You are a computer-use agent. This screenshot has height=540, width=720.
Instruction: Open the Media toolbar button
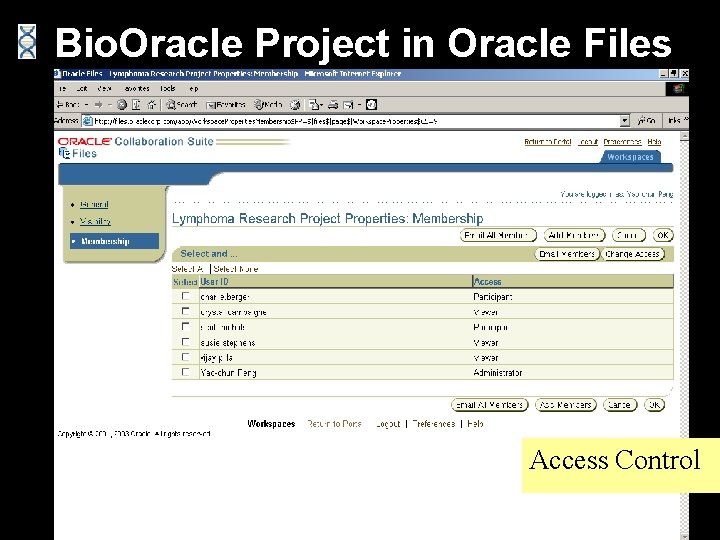[268, 105]
